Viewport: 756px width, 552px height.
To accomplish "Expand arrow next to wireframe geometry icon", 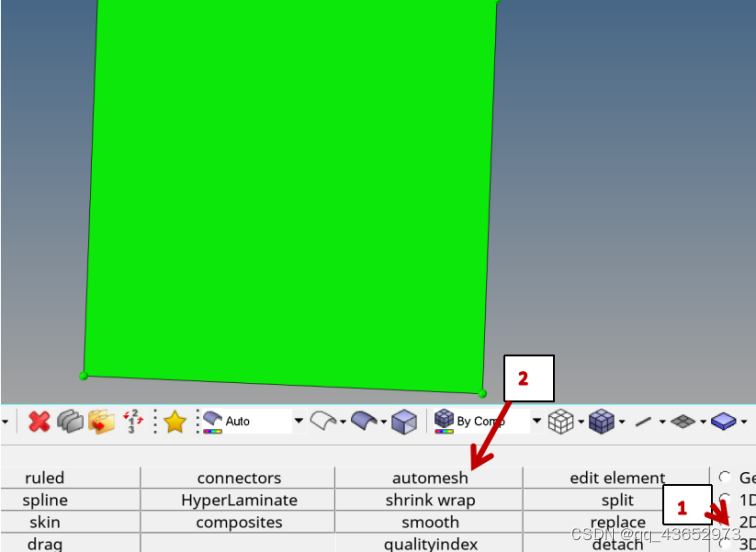I will 343,422.
